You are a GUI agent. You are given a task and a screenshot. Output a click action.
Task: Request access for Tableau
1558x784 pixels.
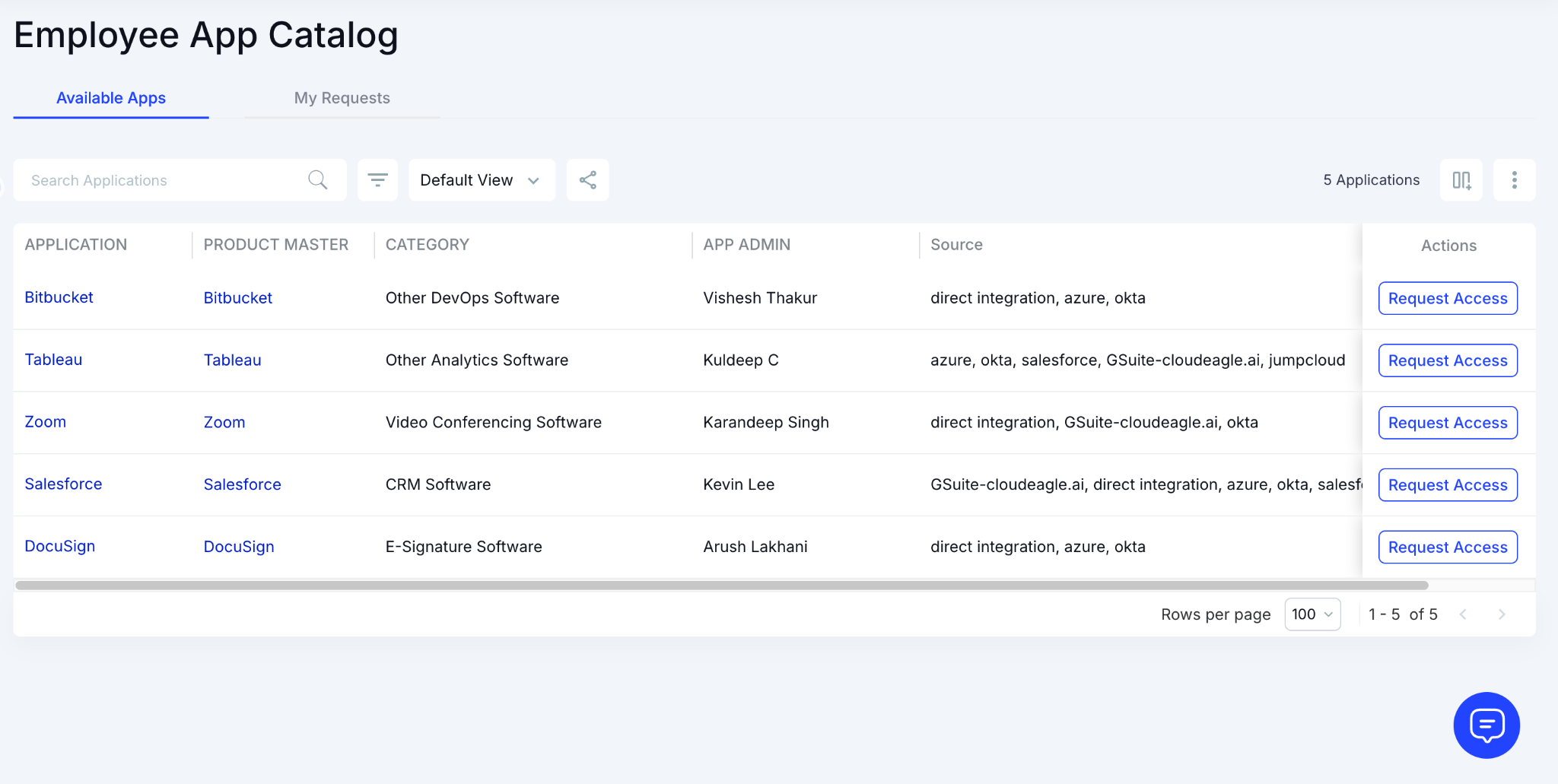pos(1448,360)
